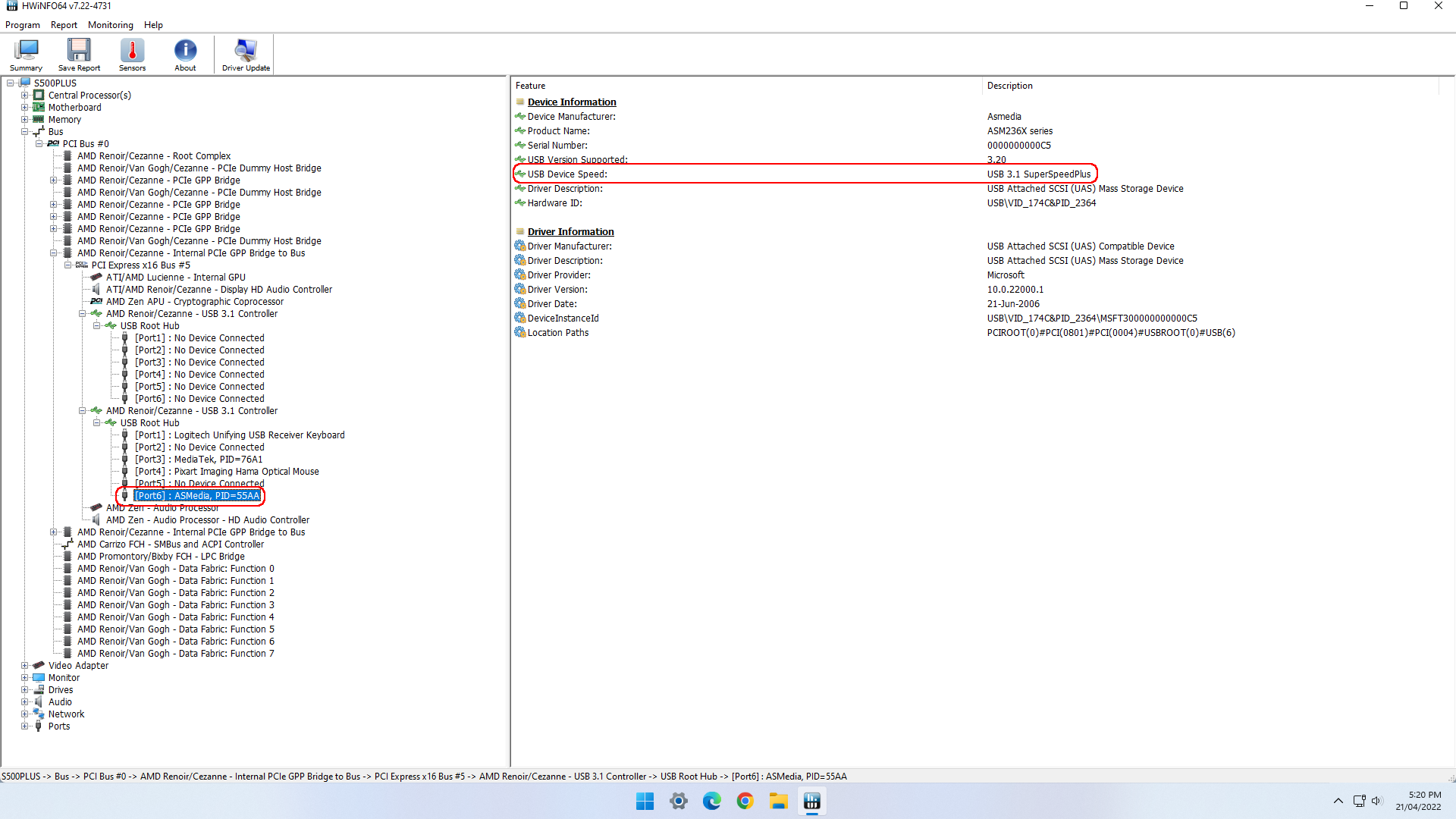The width and height of the screenshot is (1456, 819).
Task: Select Display HD Audio Controller entry
Action: pyautogui.click(x=219, y=290)
